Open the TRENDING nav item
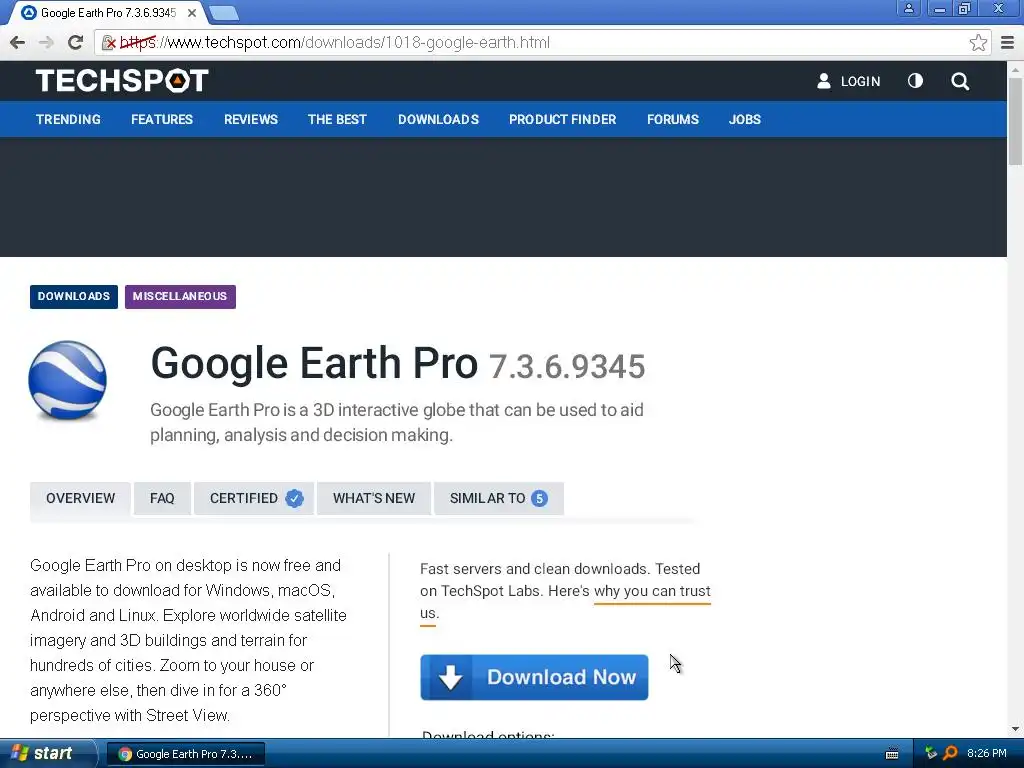This screenshot has width=1024, height=768. [x=69, y=120]
